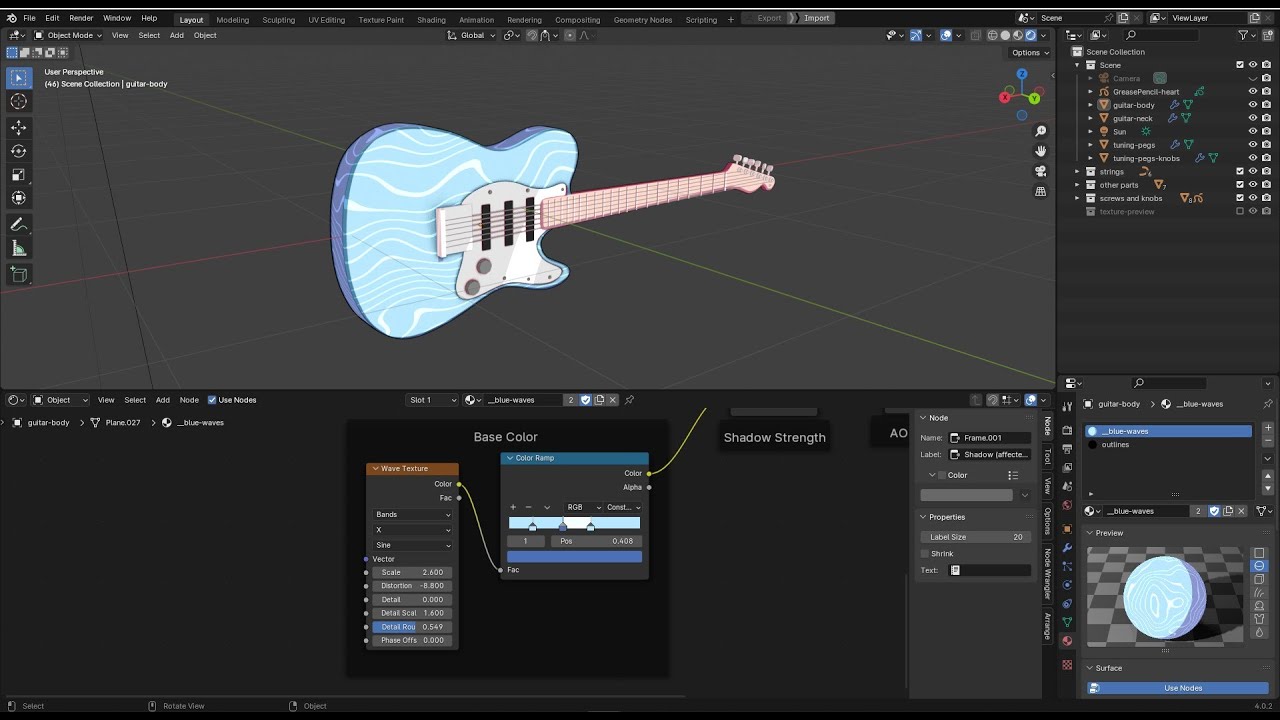Open the Bands type dropdown
The height and width of the screenshot is (720, 1280).
413,515
